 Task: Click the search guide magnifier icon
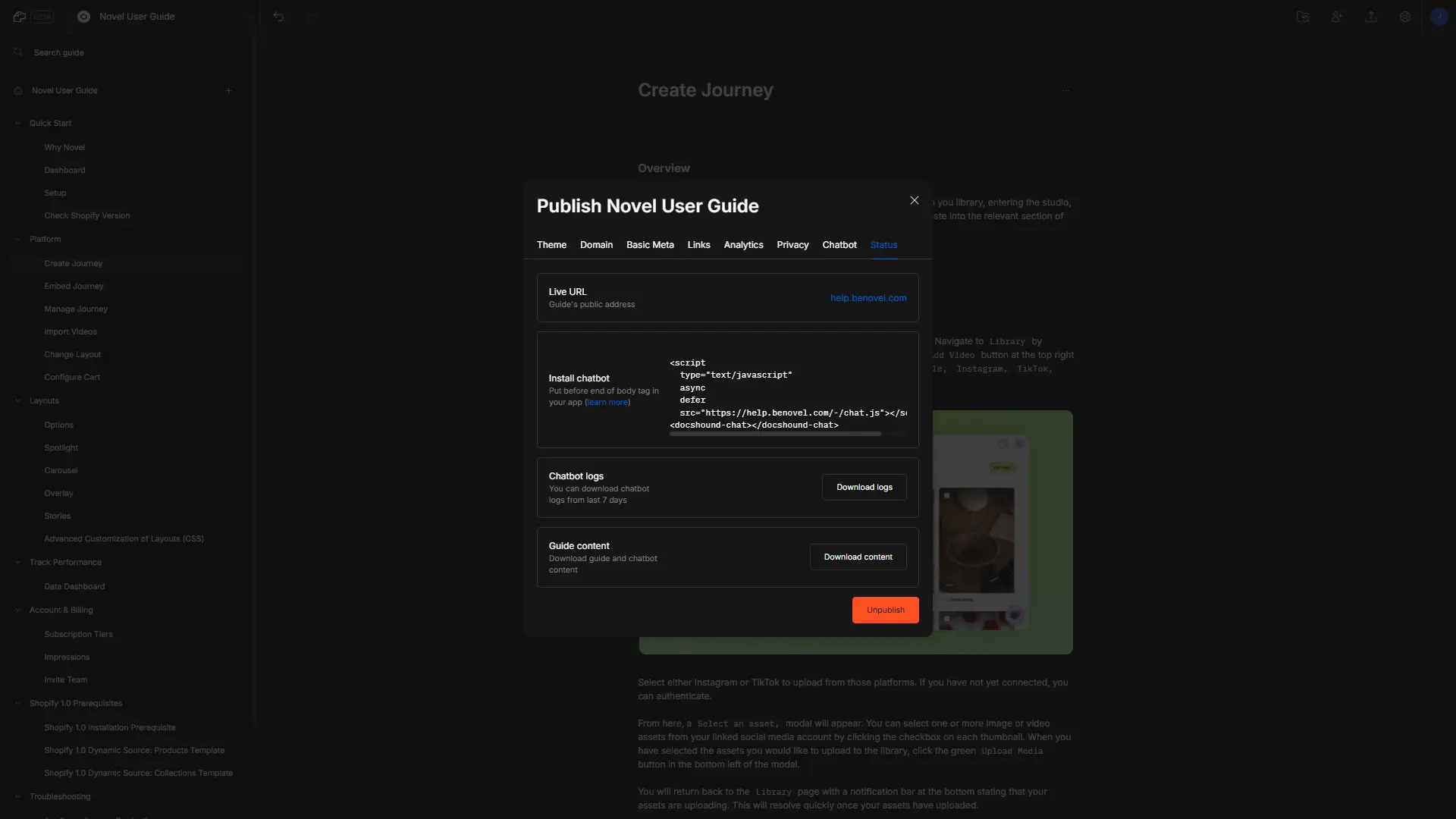[18, 52]
